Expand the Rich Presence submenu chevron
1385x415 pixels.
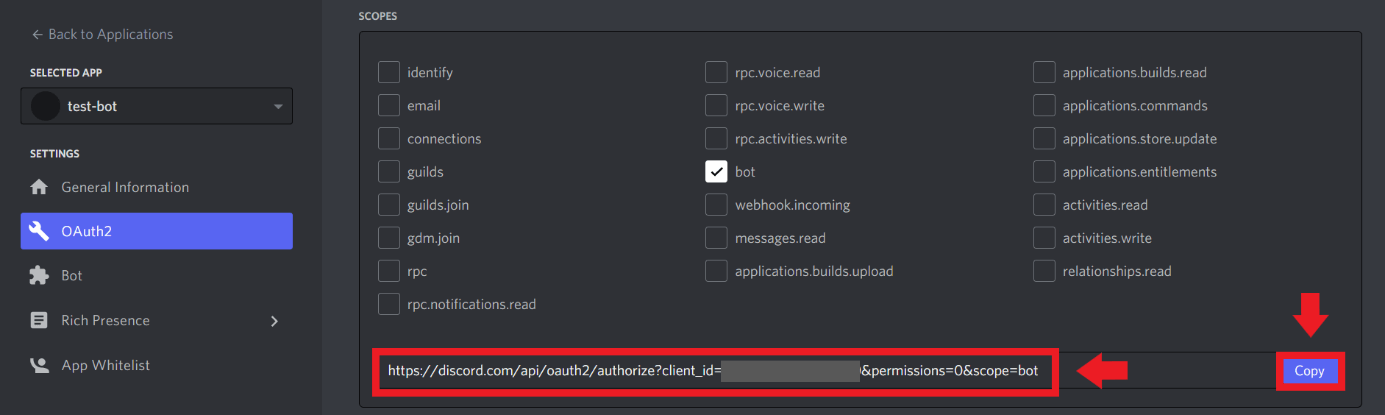pyautogui.click(x=274, y=320)
